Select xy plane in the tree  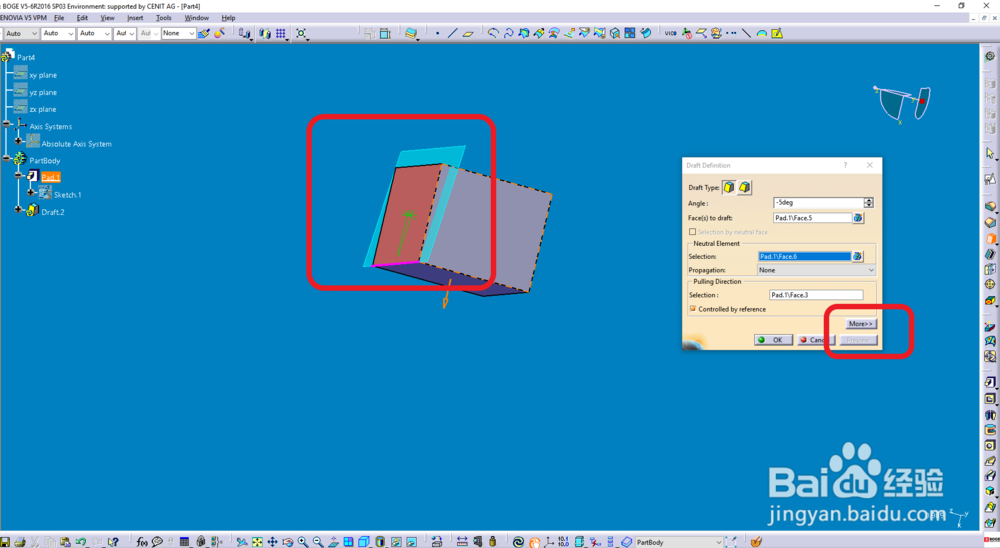(x=43, y=75)
